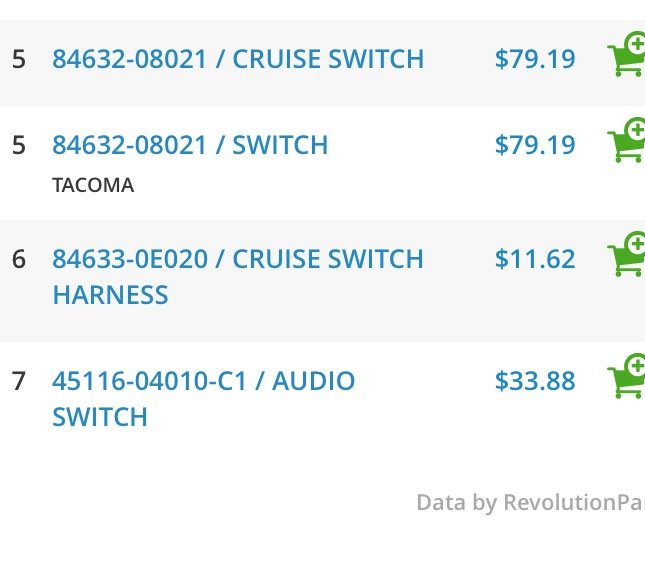Click the word HARNESS in the link
Image resolution: width=645 pixels, height=587 pixels.
pyautogui.click(x=111, y=295)
